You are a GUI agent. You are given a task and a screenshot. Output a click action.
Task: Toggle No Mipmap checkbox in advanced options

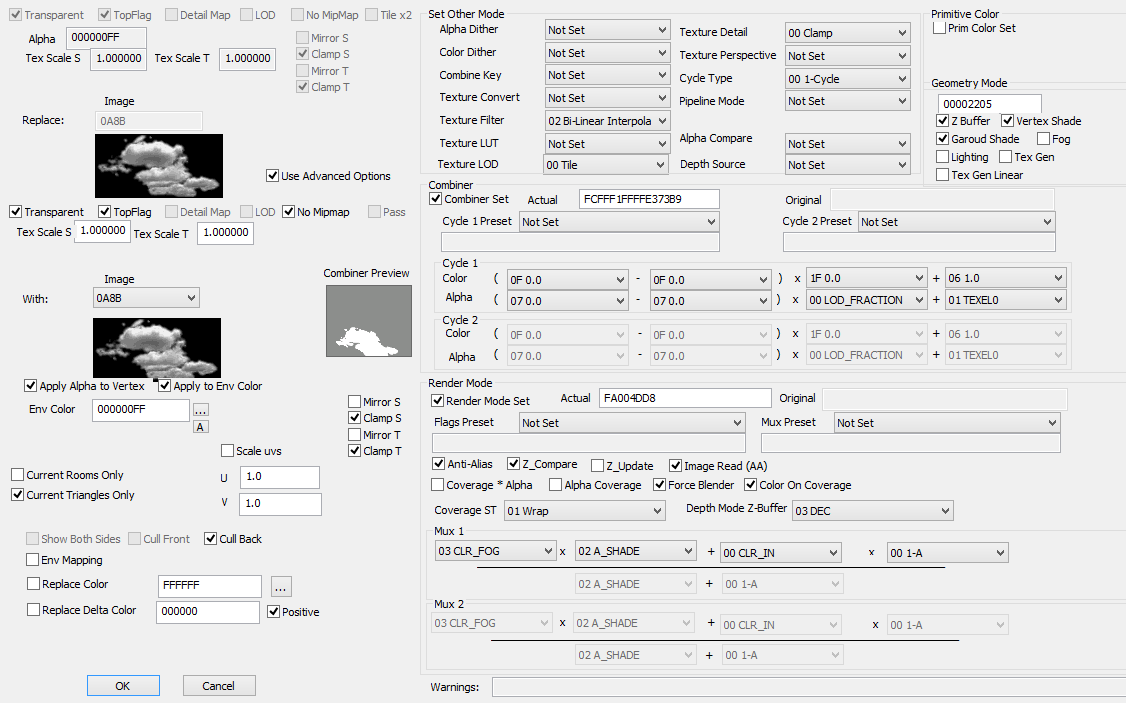click(x=288, y=212)
